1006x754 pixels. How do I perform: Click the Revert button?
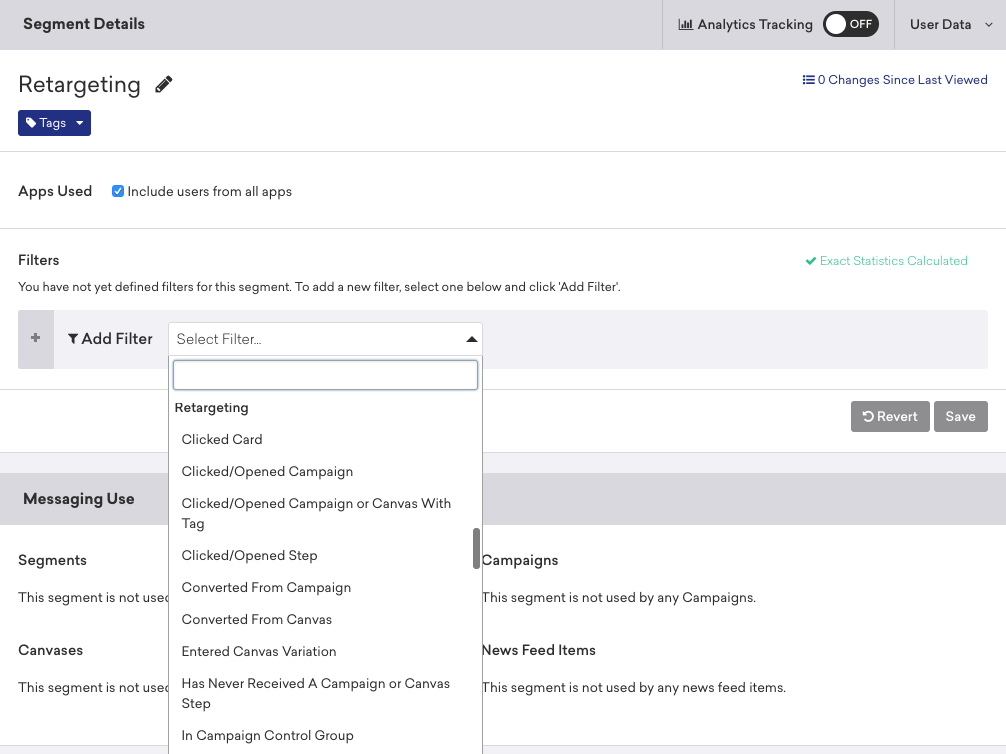890,417
